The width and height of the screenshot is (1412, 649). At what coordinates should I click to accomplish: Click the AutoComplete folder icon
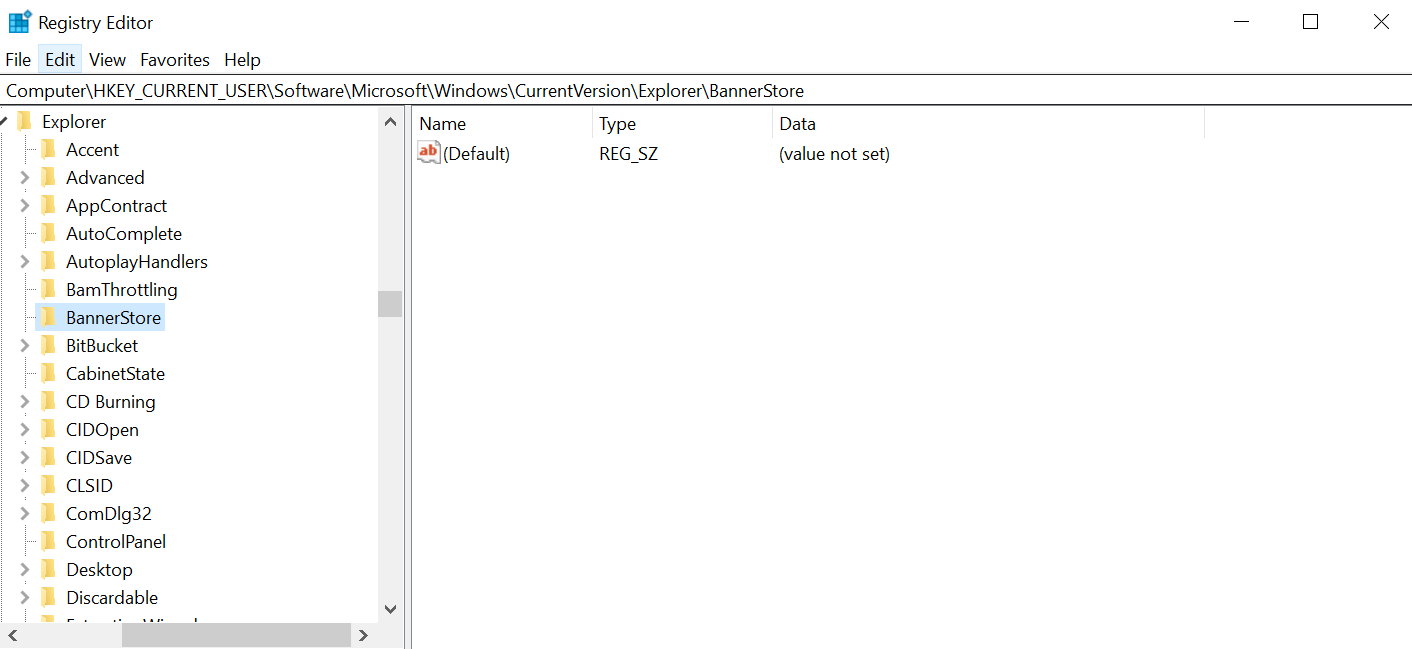tap(48, 234)
